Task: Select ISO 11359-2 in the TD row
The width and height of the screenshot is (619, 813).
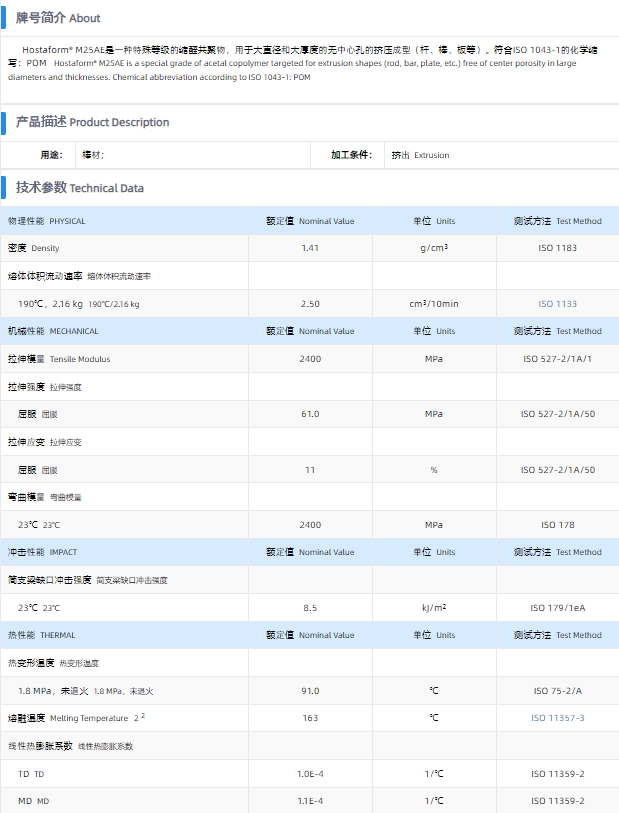Action: (x=558, y=774)
